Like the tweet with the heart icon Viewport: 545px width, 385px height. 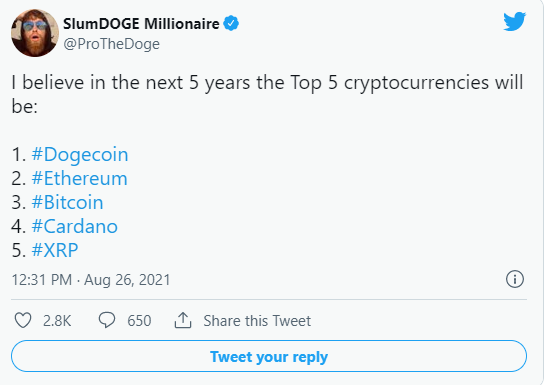(23, 320)
